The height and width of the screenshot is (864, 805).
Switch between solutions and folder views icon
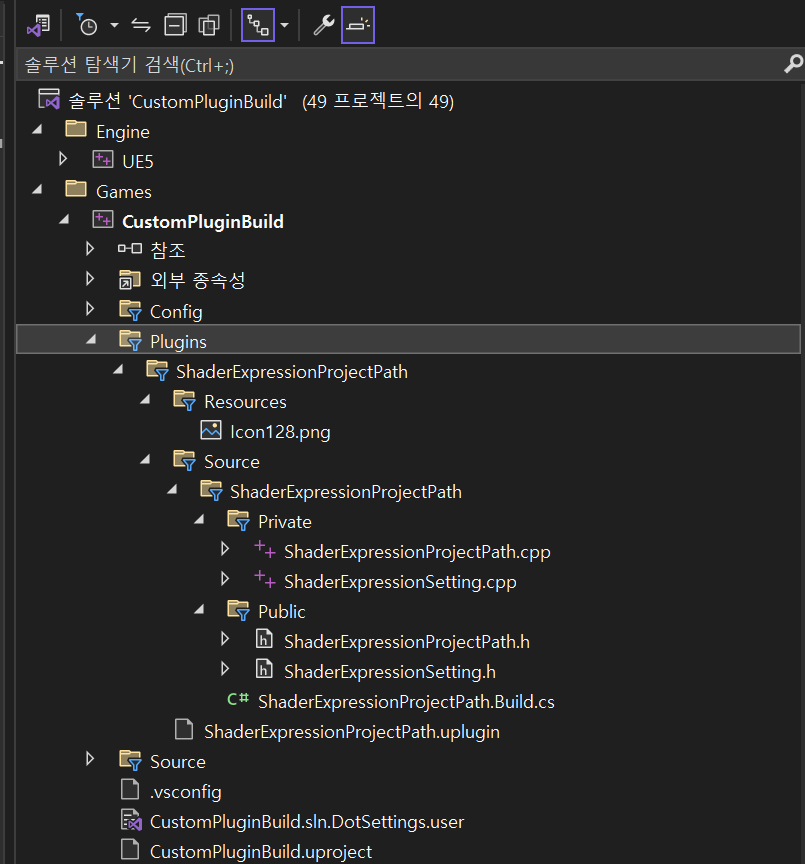point(39,25)
